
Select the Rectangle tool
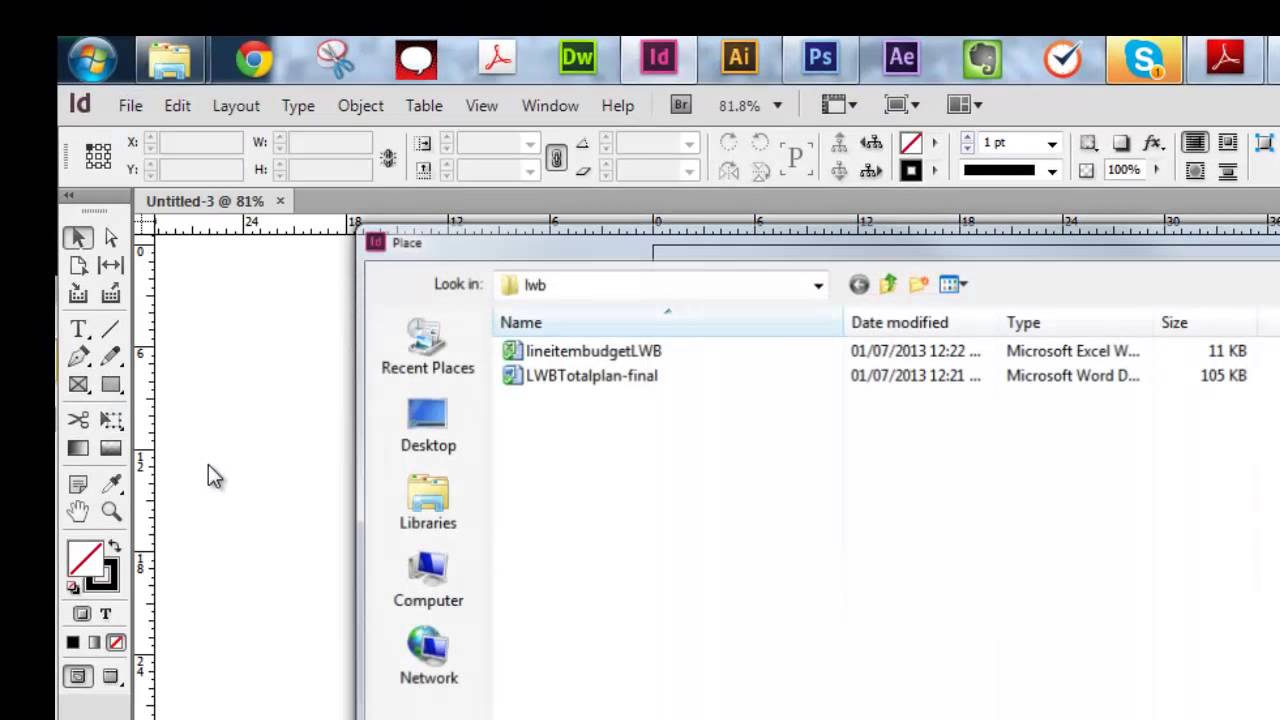[x=111, y=385]
